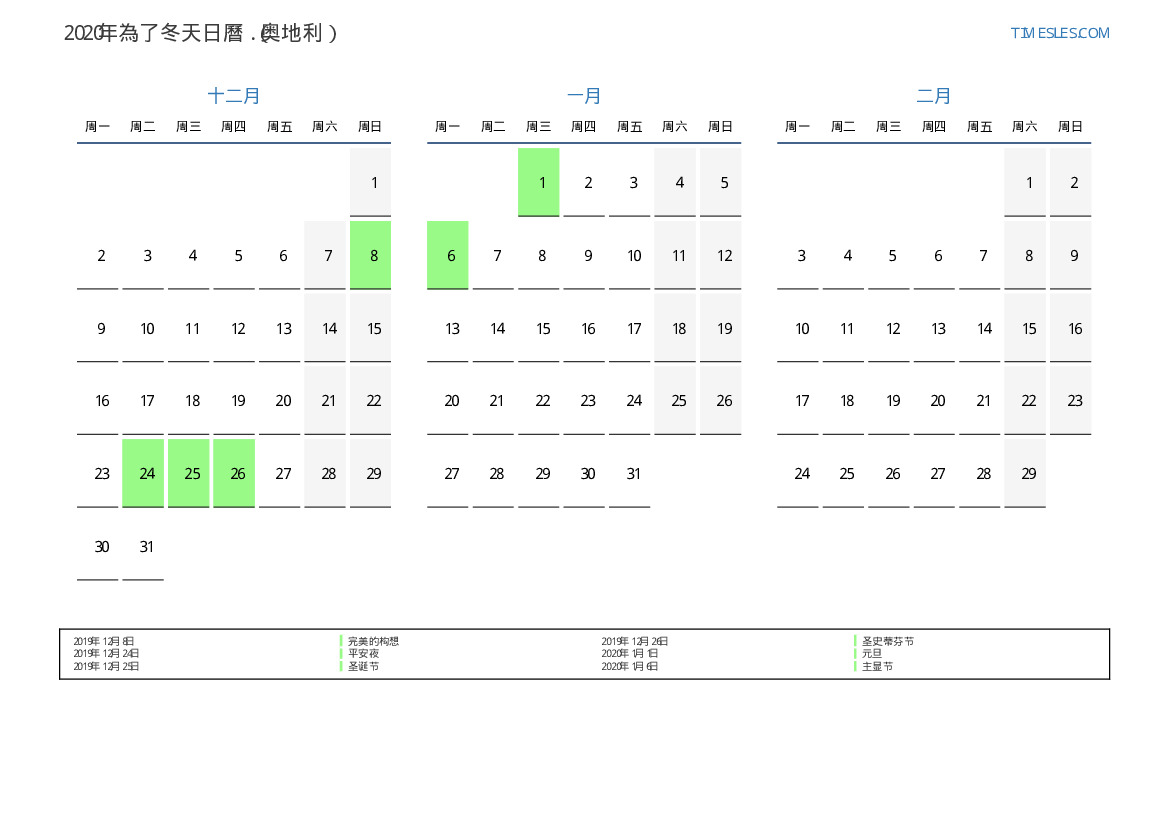
Task: Click the 完美的构想 legend entry
Action: (373, 641)
